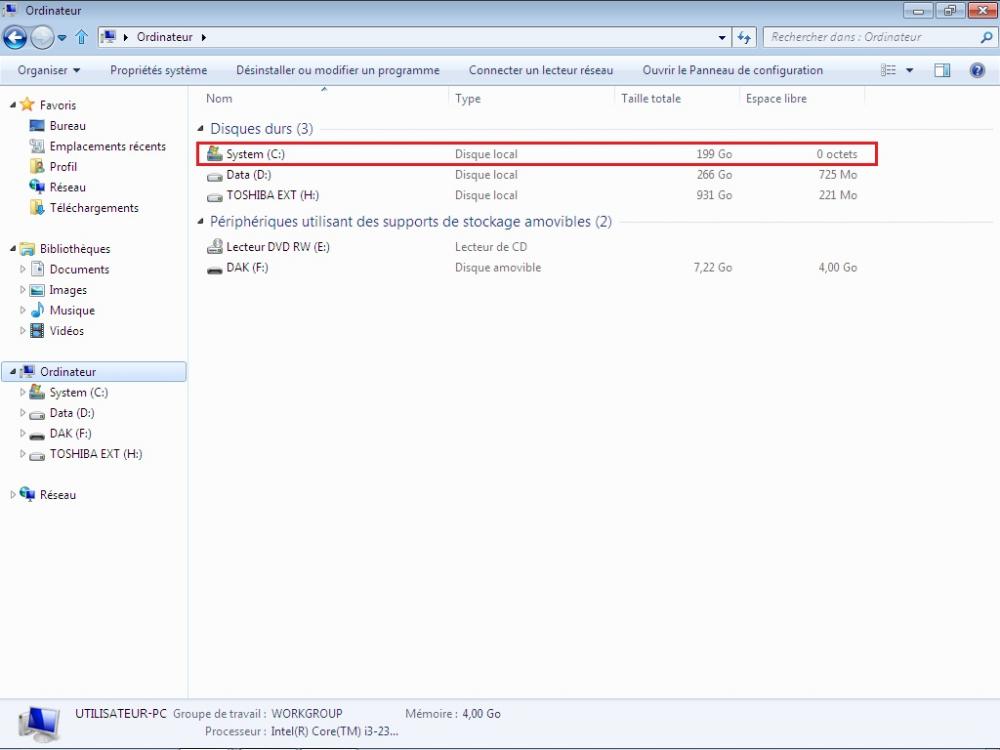Click the Vidéos film icon

pos(38,330)
